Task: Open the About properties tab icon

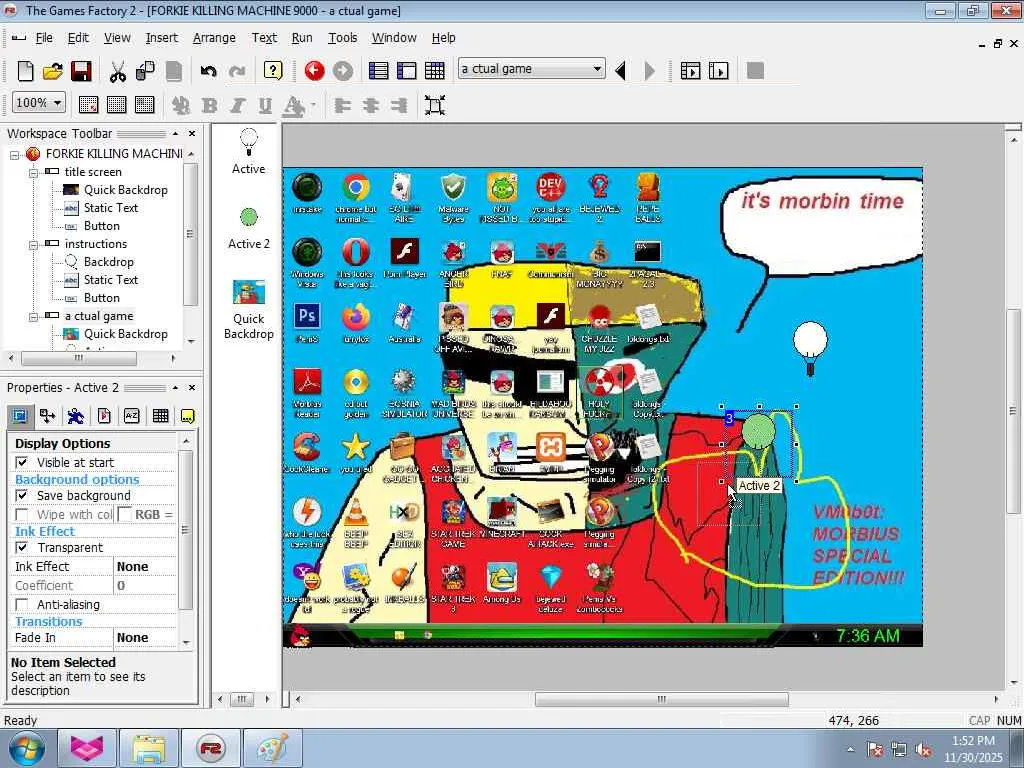Action: 187,416
